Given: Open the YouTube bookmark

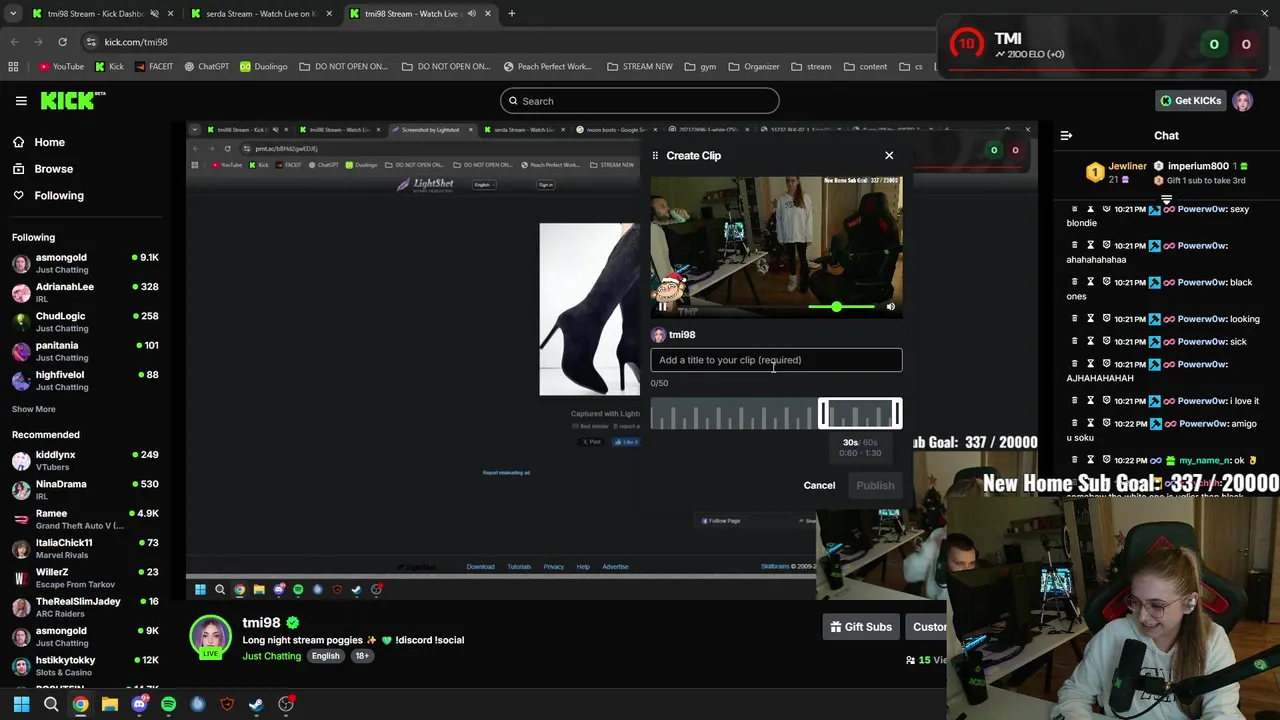Looking at the screenshot, I should coord(61,67).
